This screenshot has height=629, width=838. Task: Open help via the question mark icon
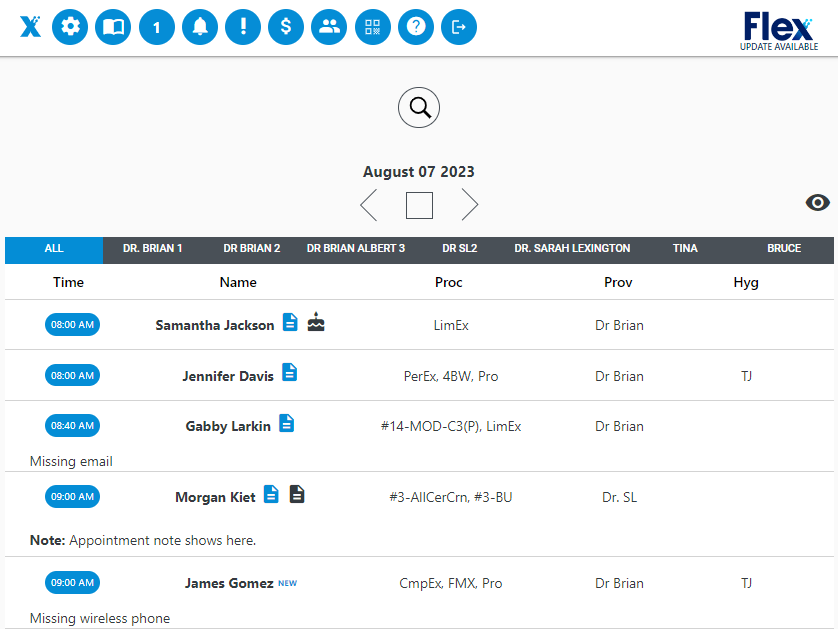(x=415, y=27)
